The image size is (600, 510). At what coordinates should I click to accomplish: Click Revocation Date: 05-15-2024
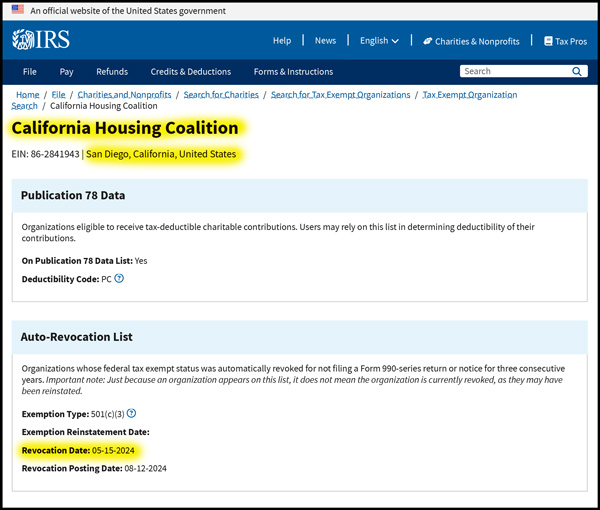point(78,450)
